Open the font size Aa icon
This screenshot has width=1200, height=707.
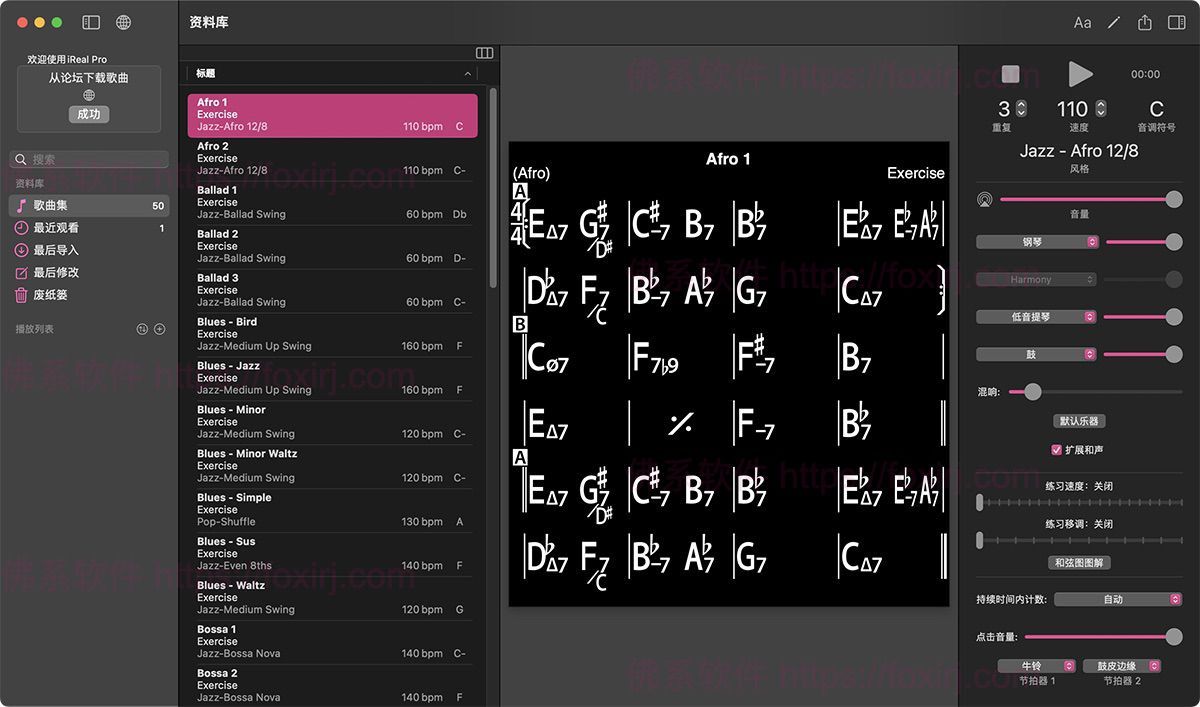(1082, 22)
